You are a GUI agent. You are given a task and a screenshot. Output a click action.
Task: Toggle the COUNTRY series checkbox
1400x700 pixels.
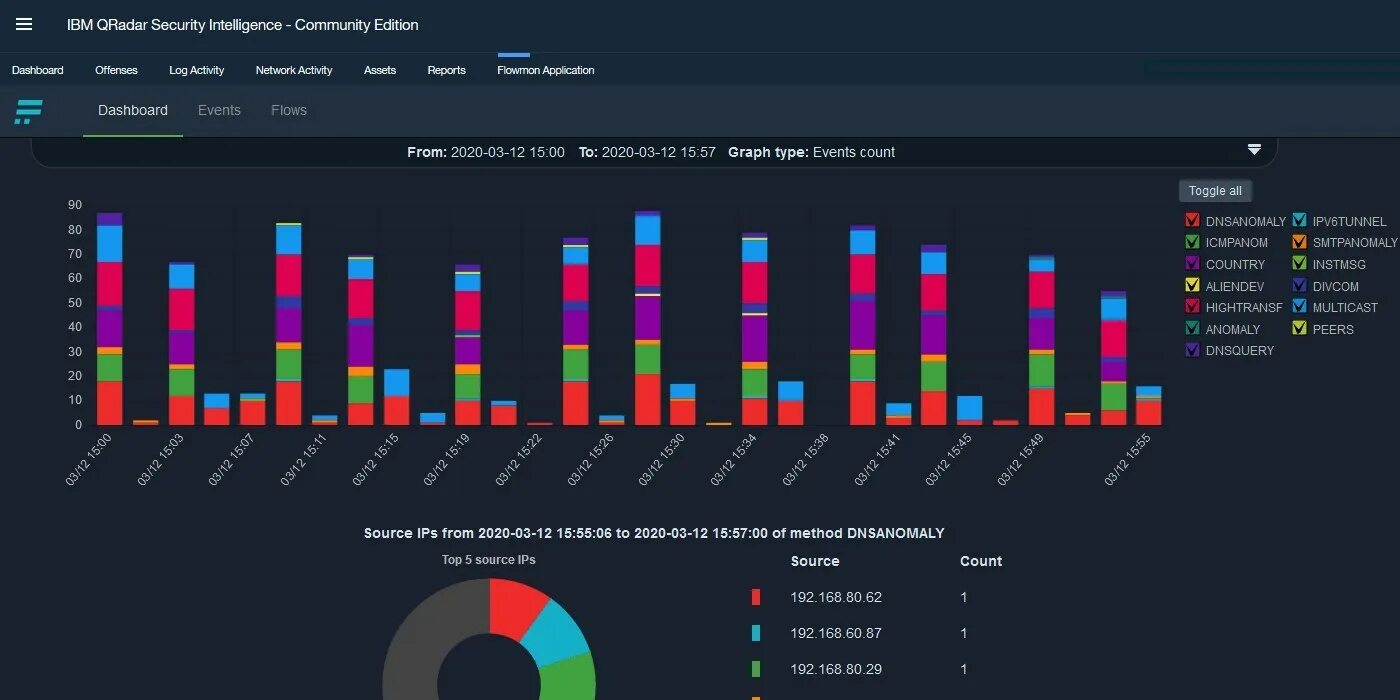coord(1192,264)
